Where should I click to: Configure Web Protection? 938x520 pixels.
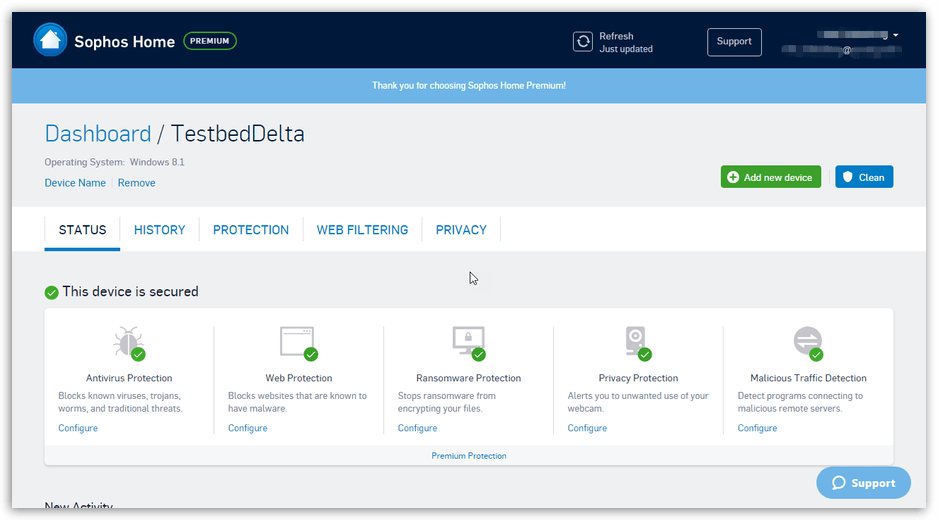(248, 428)
